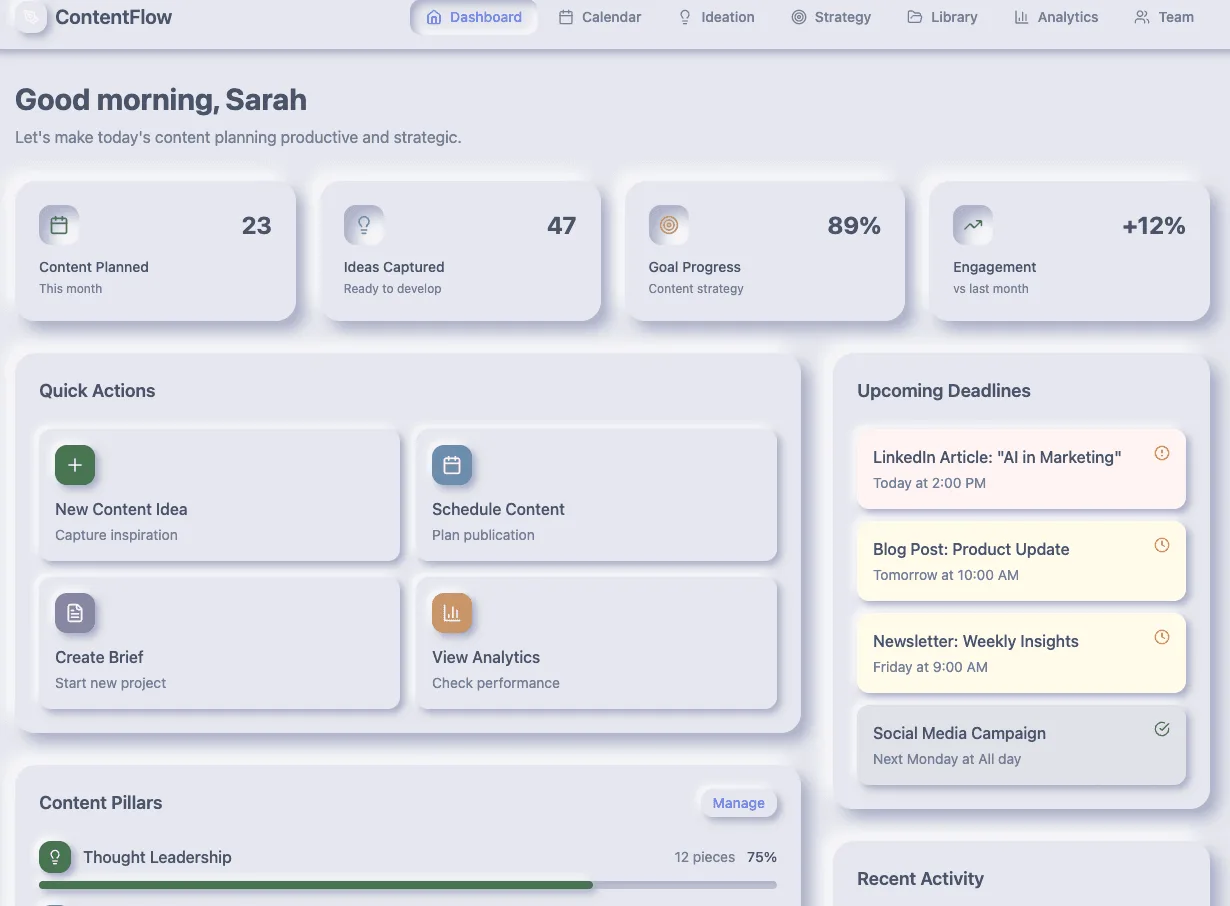Click the clock icon on Blog Post deadline

[x=1162, y=545]
